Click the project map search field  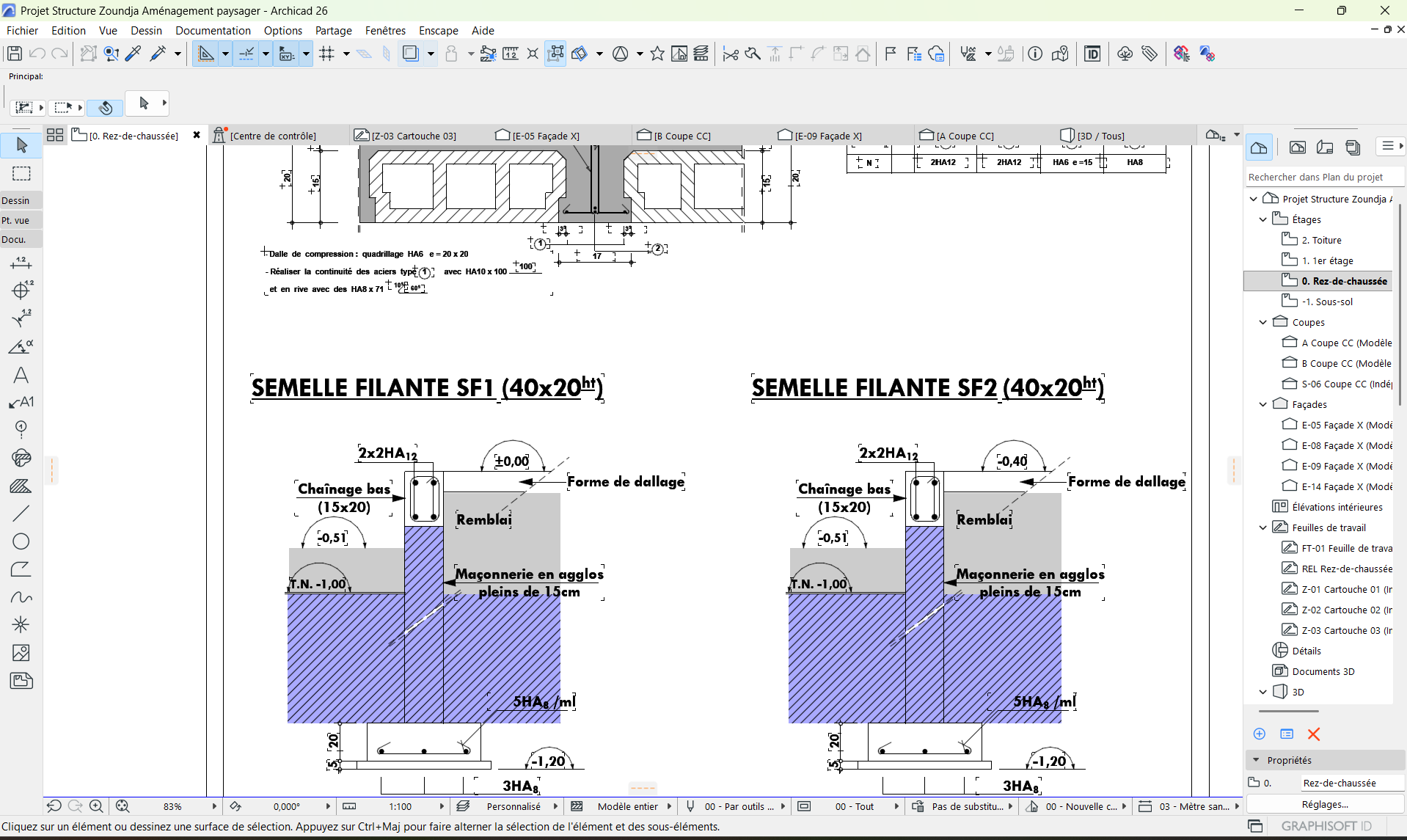(x=1320, y=177)
